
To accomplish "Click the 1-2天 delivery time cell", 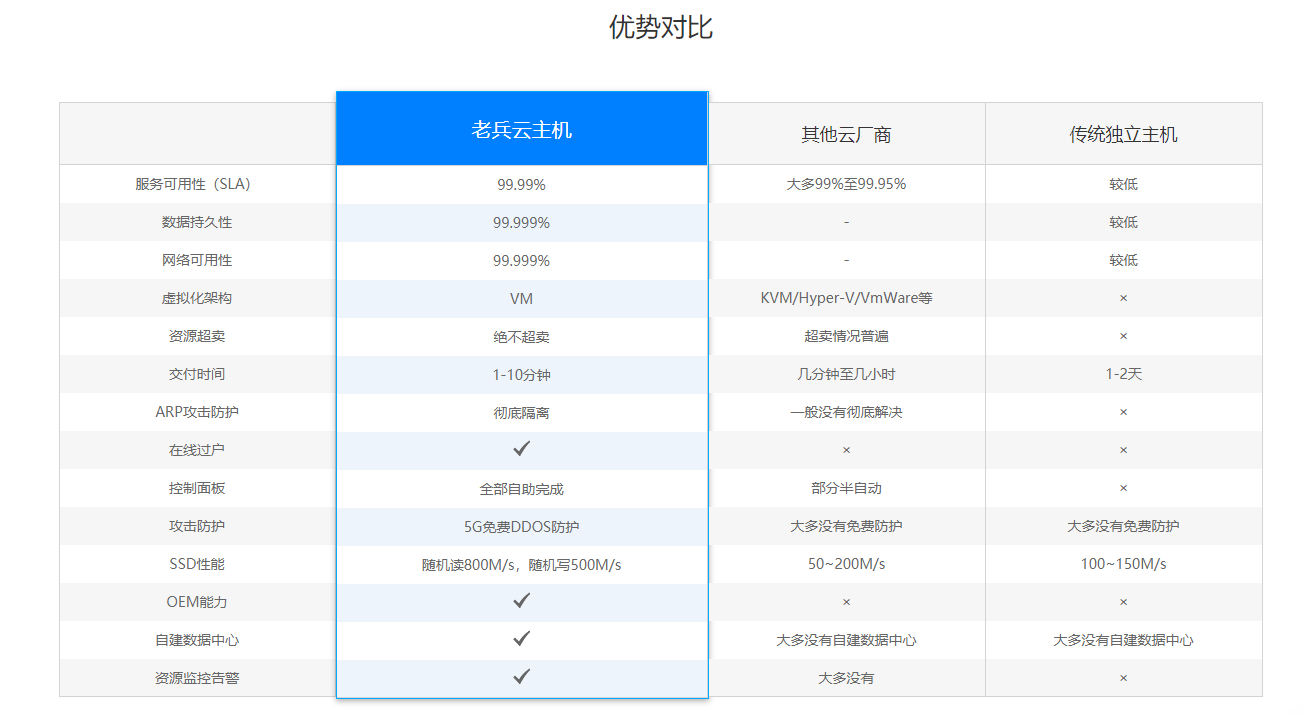I will [x=1123, y=374].
